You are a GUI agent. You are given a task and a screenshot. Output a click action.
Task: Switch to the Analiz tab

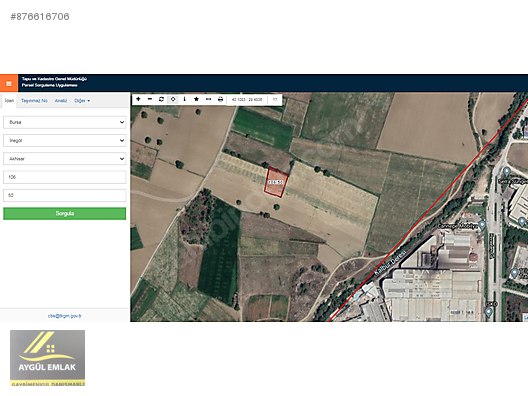[x=61, y=101]
